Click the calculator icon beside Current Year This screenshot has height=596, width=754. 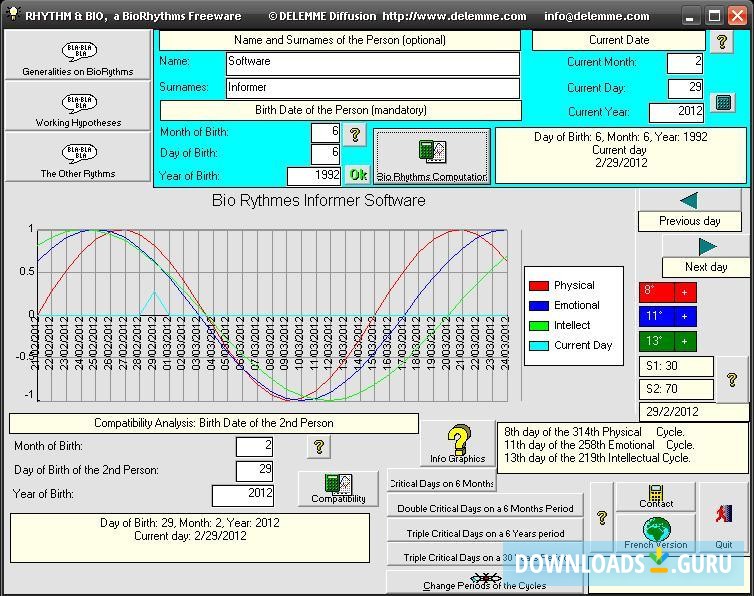click(722, 104)
